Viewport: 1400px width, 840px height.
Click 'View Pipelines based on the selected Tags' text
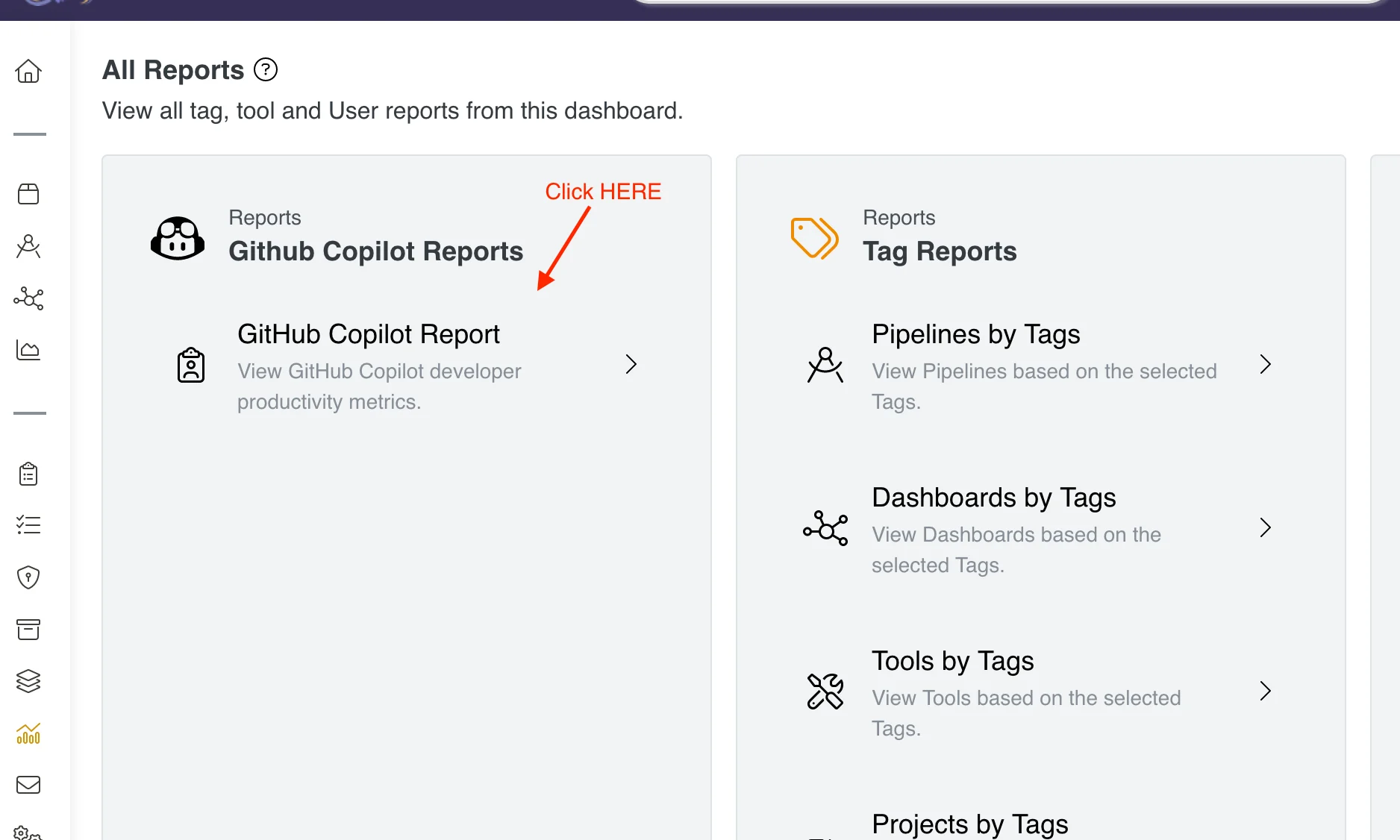click(x=1044, y=386)
